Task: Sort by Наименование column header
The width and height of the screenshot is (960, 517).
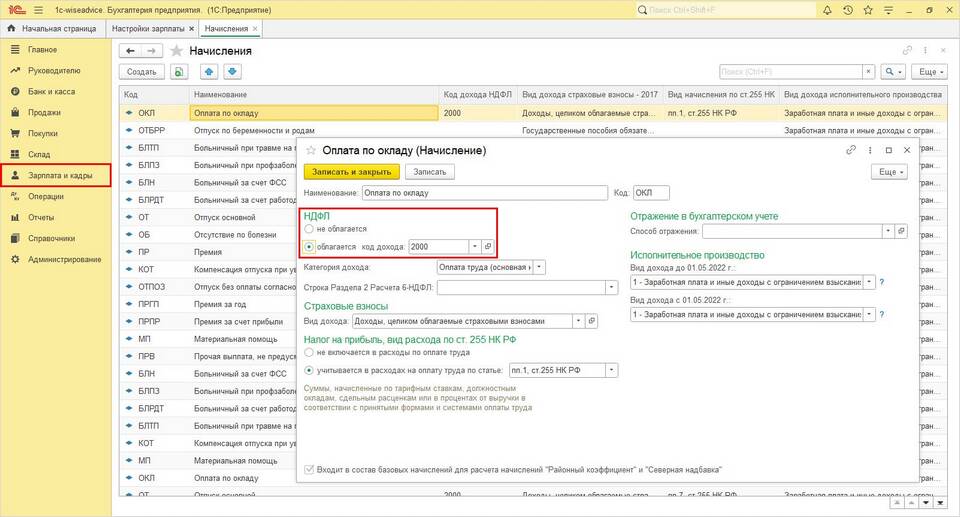Action: (x=314, y=94)
